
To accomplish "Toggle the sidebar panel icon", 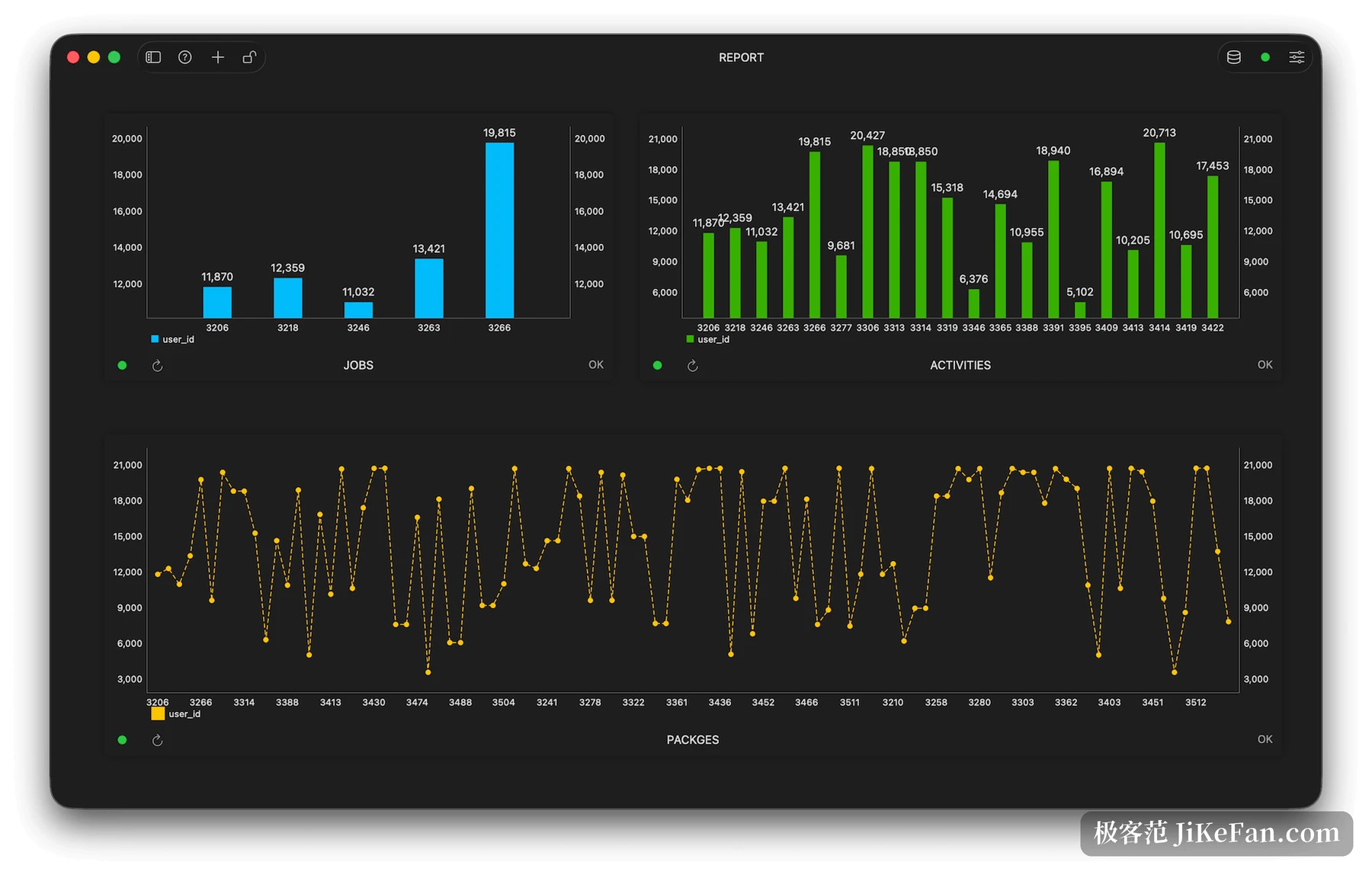I will point(153,57).
